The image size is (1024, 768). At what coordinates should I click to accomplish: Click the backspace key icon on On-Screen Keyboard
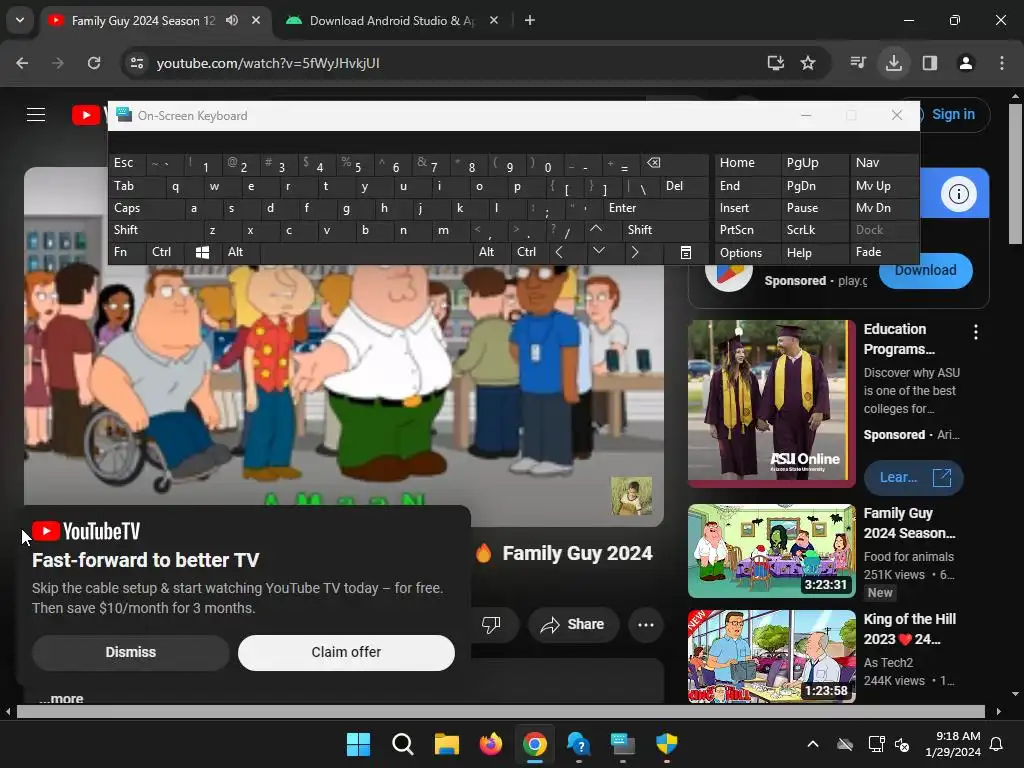676,163
